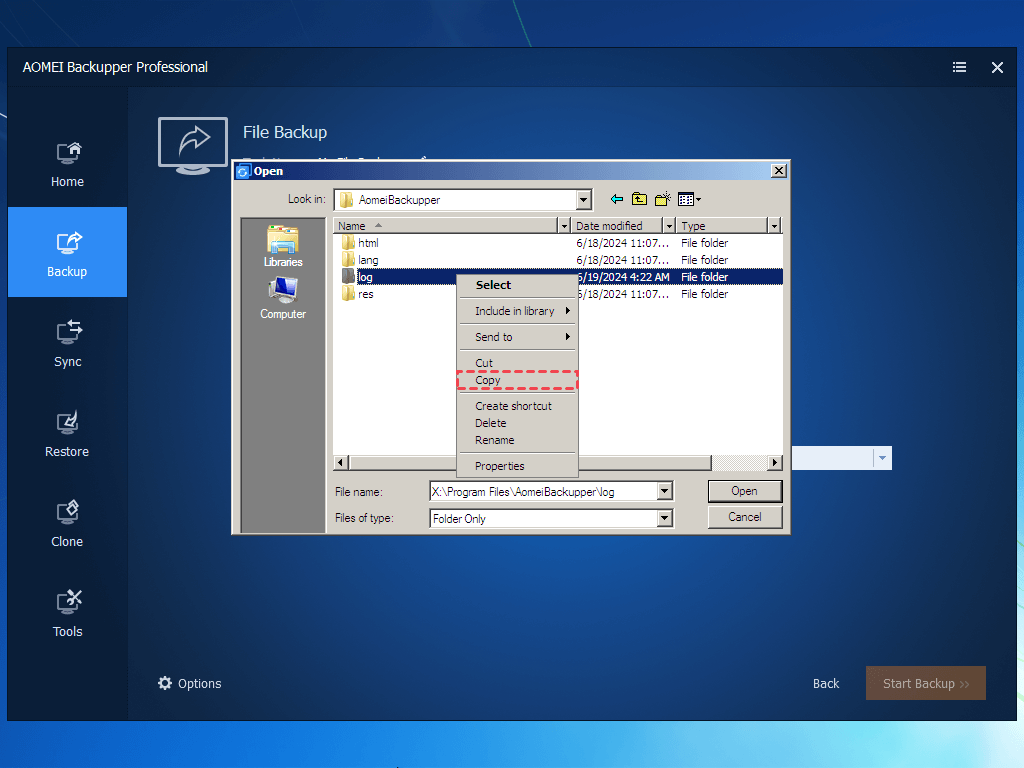
Task: Choose Rename in context menu
Action: pos(517,440)
